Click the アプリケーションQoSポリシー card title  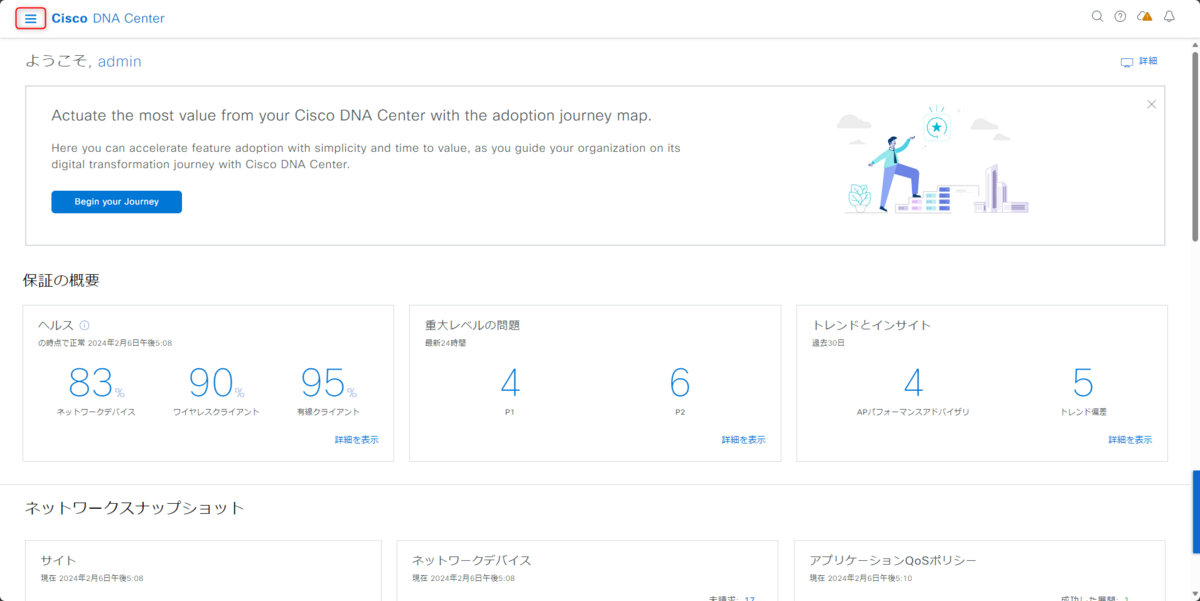[x=893, y=561]
